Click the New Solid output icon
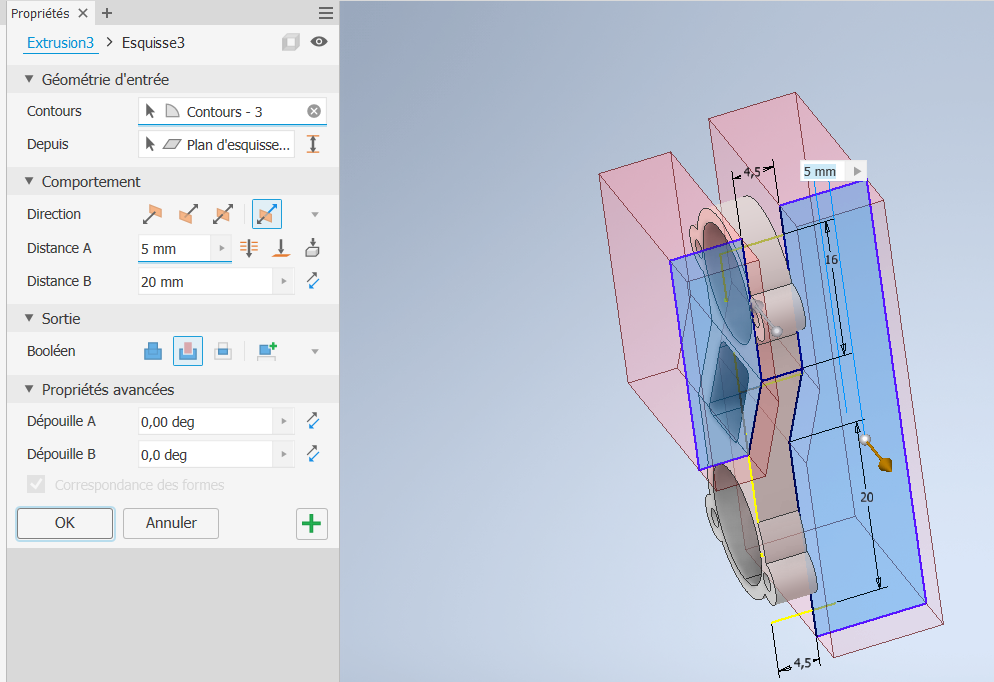Viewport: 994px width, 682px height. coord(267,351)
